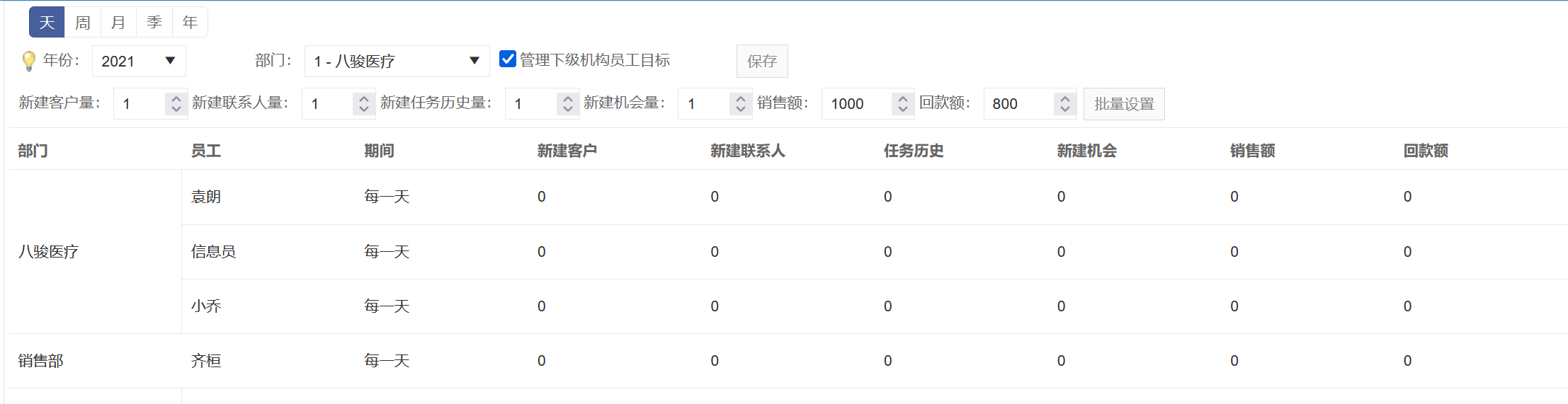The image size is (1568, 404).
Task: Click 销售额 cell for employee 齐桓
Action: [x=1234, y=361]
